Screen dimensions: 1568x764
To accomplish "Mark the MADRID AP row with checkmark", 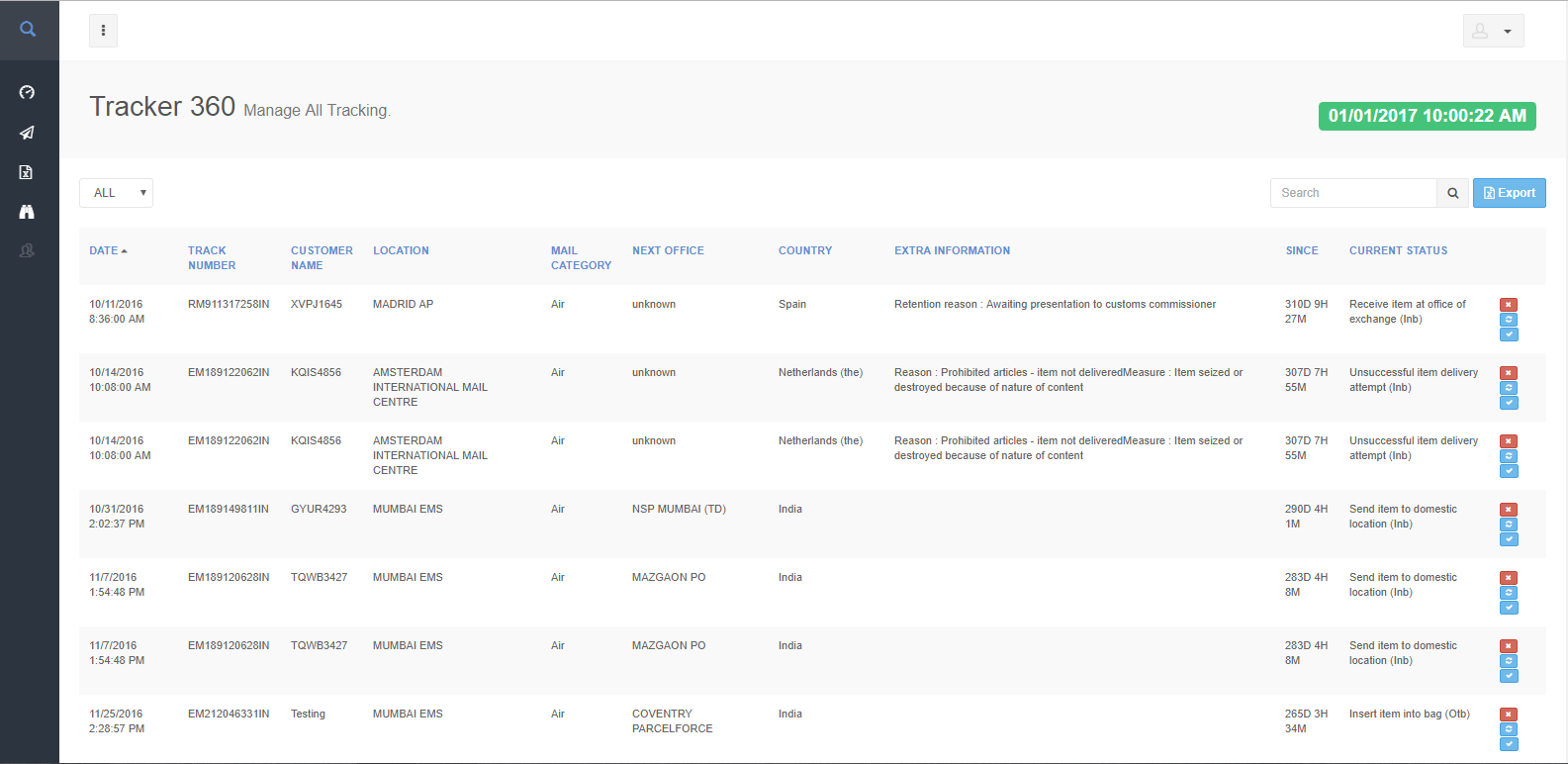I will coord(1509,334).
